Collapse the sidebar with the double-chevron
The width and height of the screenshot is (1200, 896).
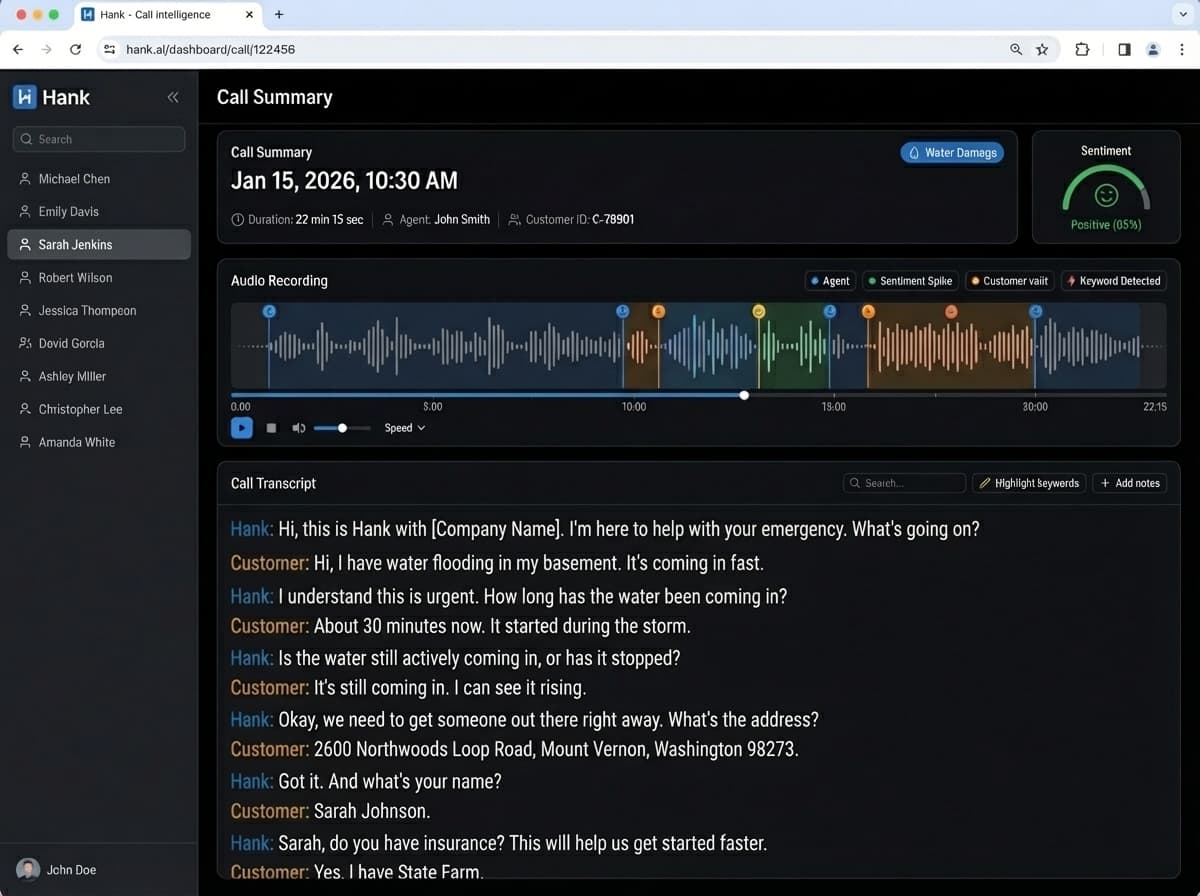[x=172, y=97]
